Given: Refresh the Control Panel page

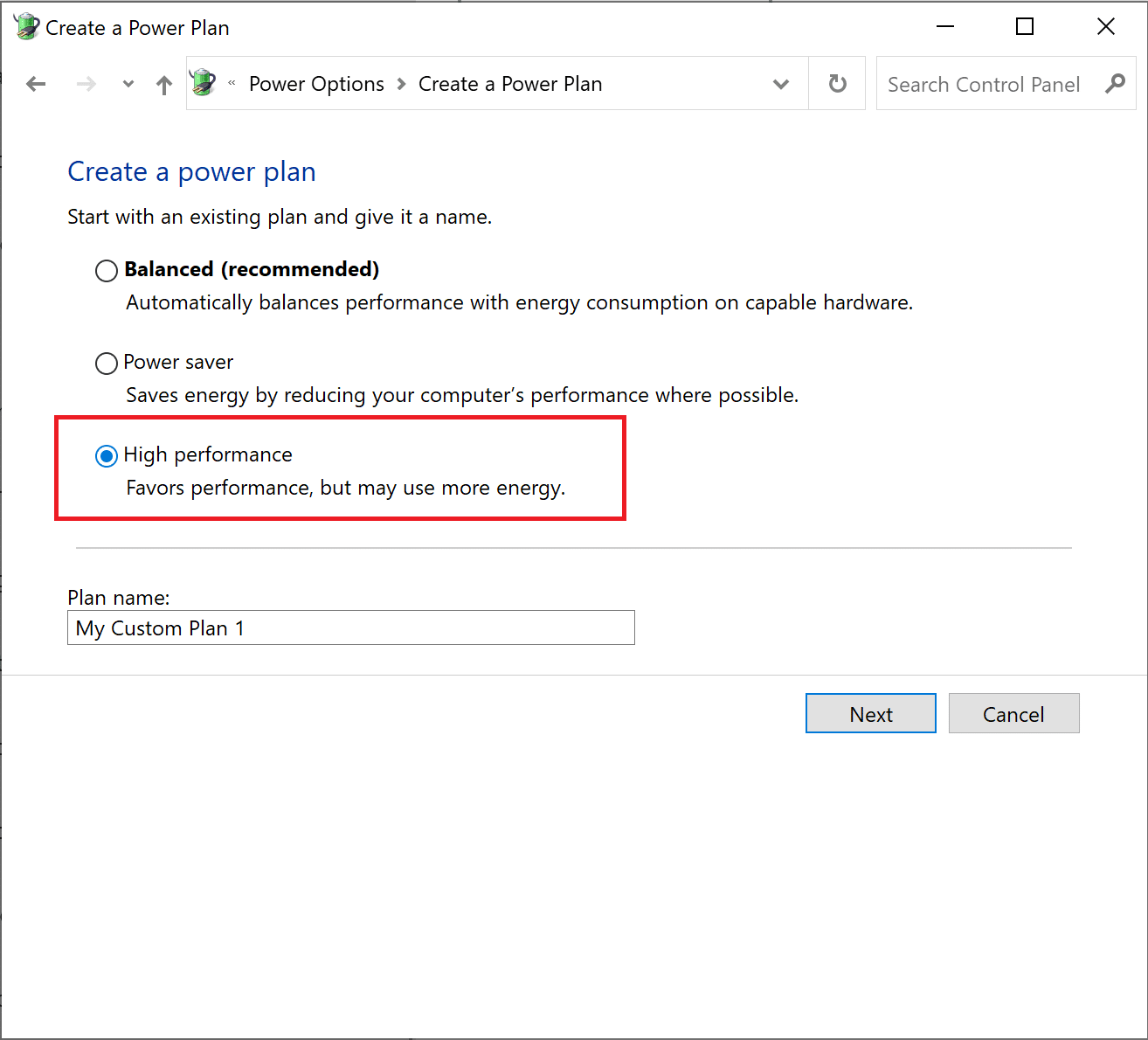Looking at the screenshot, I should pyautogui.click(x=837, y=84).
